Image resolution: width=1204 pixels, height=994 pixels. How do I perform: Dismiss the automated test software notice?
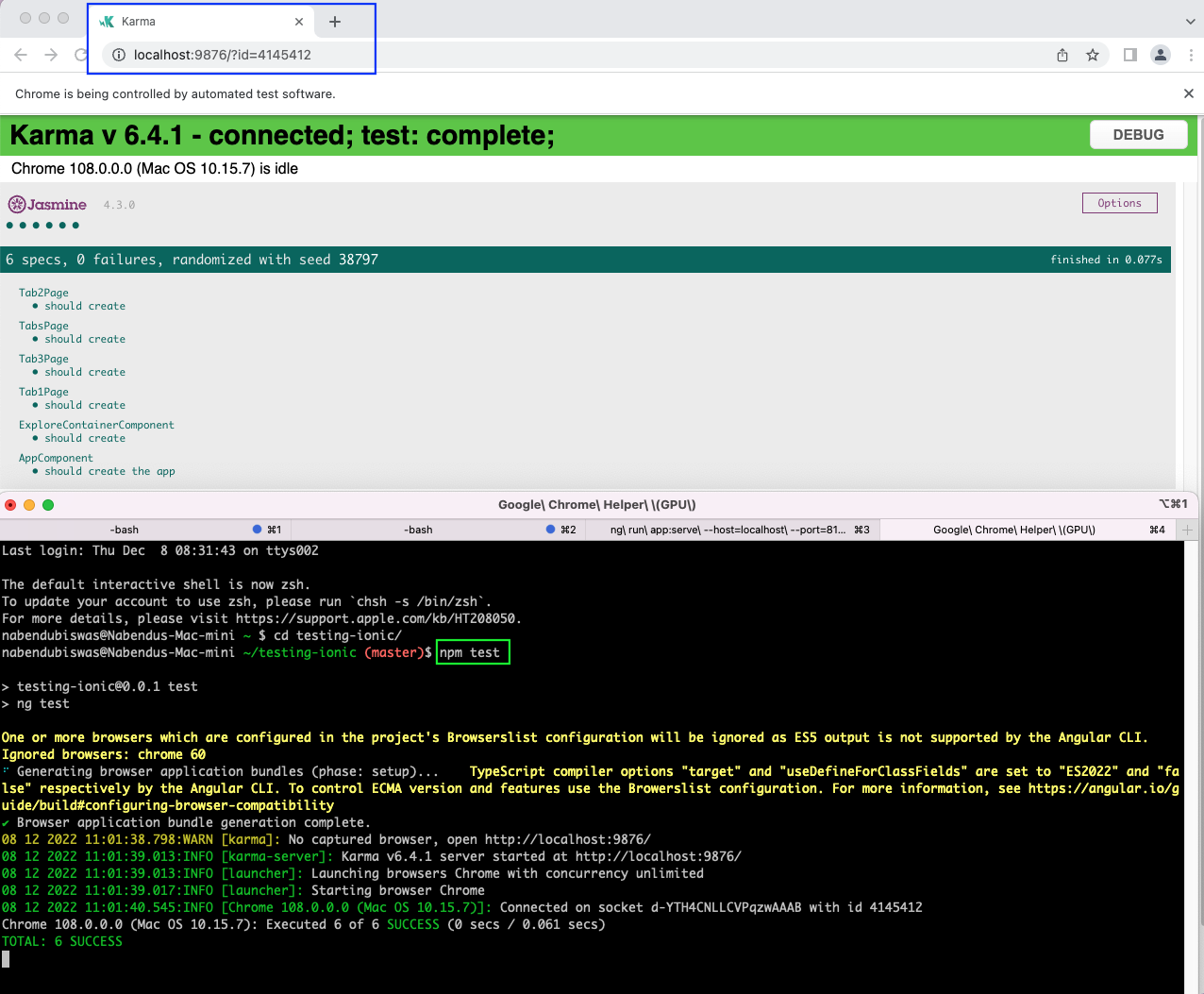(1189, 93)
